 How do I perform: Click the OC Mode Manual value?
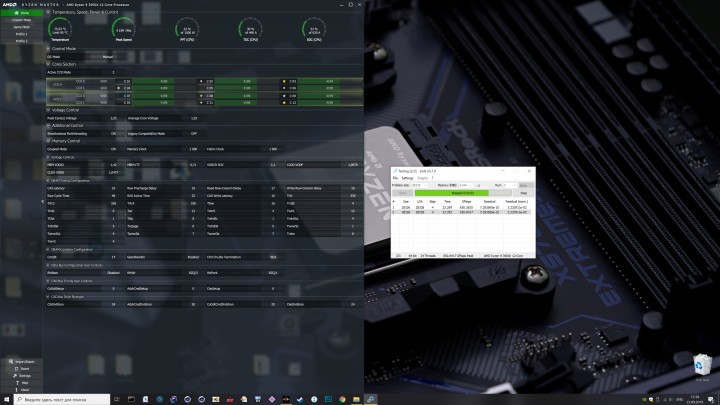[x=107, y=56]
